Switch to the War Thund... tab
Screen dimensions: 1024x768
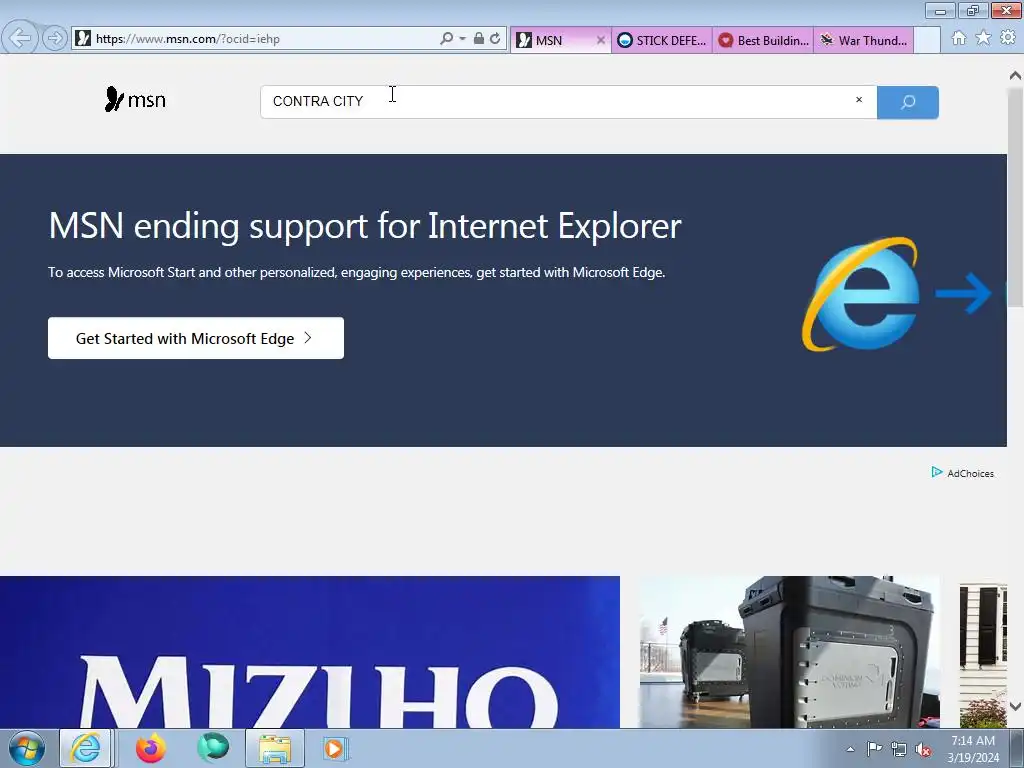pyautogui.click(x=863, y=40)
